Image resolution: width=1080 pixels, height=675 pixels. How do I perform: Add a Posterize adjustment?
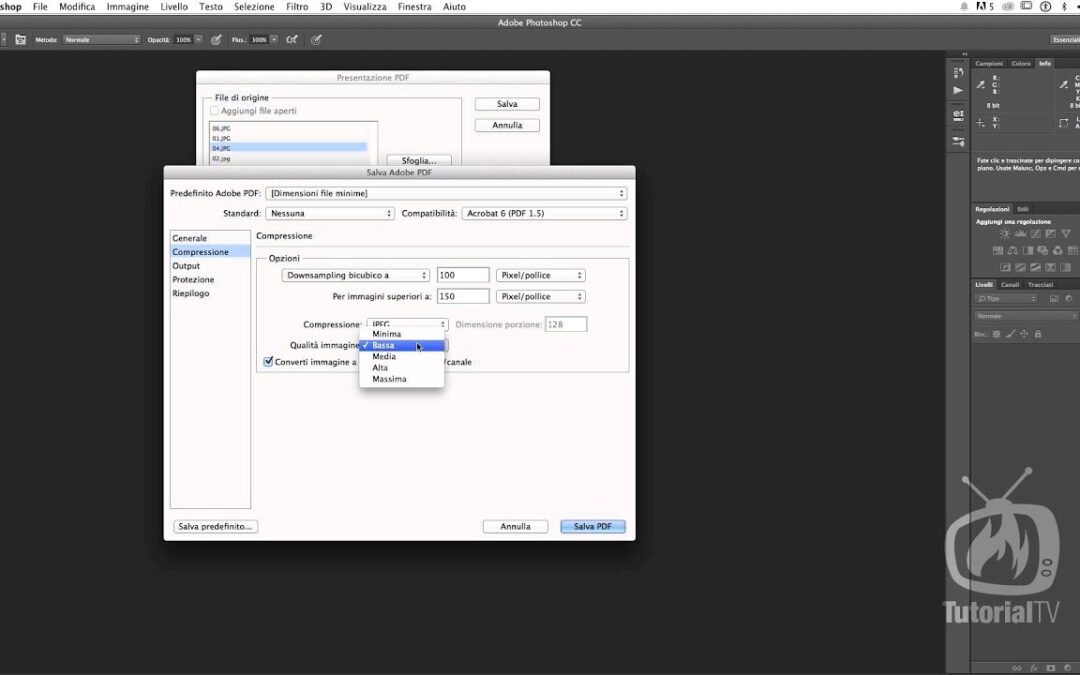pos(1020,267)
